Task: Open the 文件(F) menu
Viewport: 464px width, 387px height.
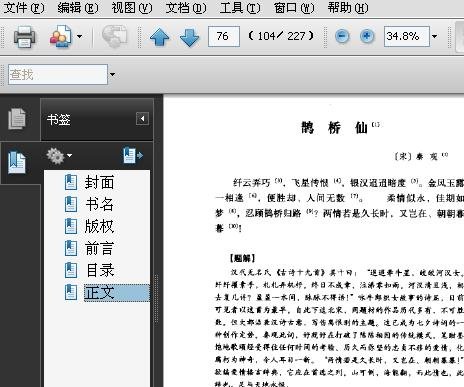Action: (x=24, y=7)
